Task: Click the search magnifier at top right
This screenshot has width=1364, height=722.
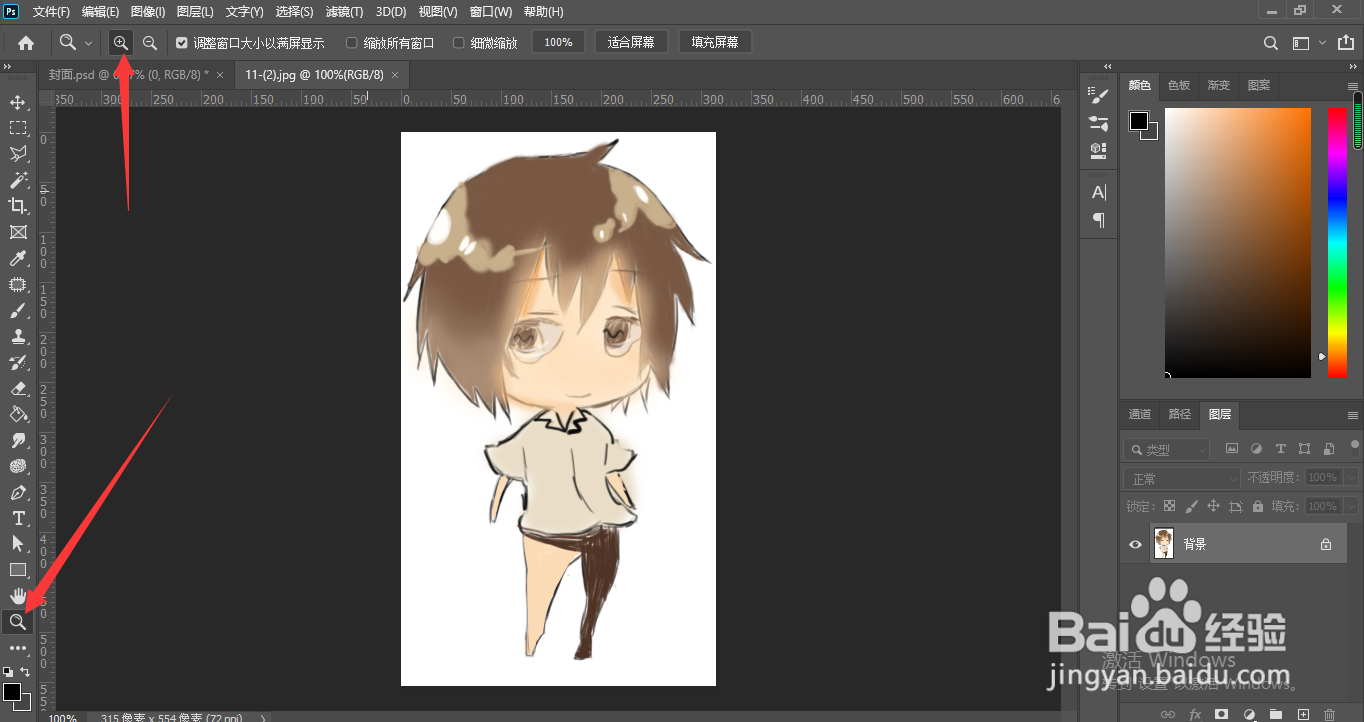Action: (x=1270, y=43)
